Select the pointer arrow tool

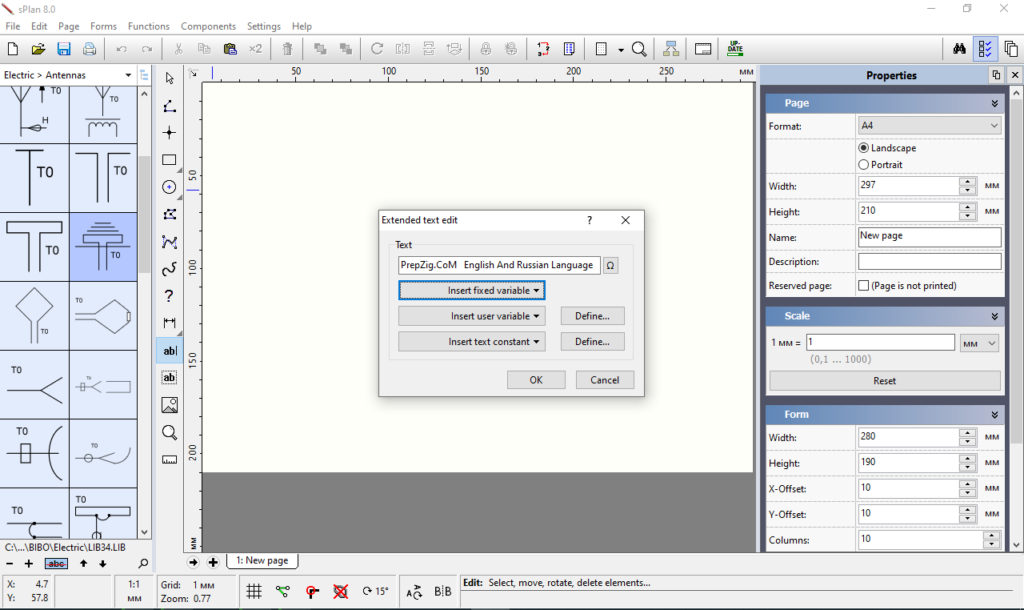pyautogui.click(x=169, y=78)
